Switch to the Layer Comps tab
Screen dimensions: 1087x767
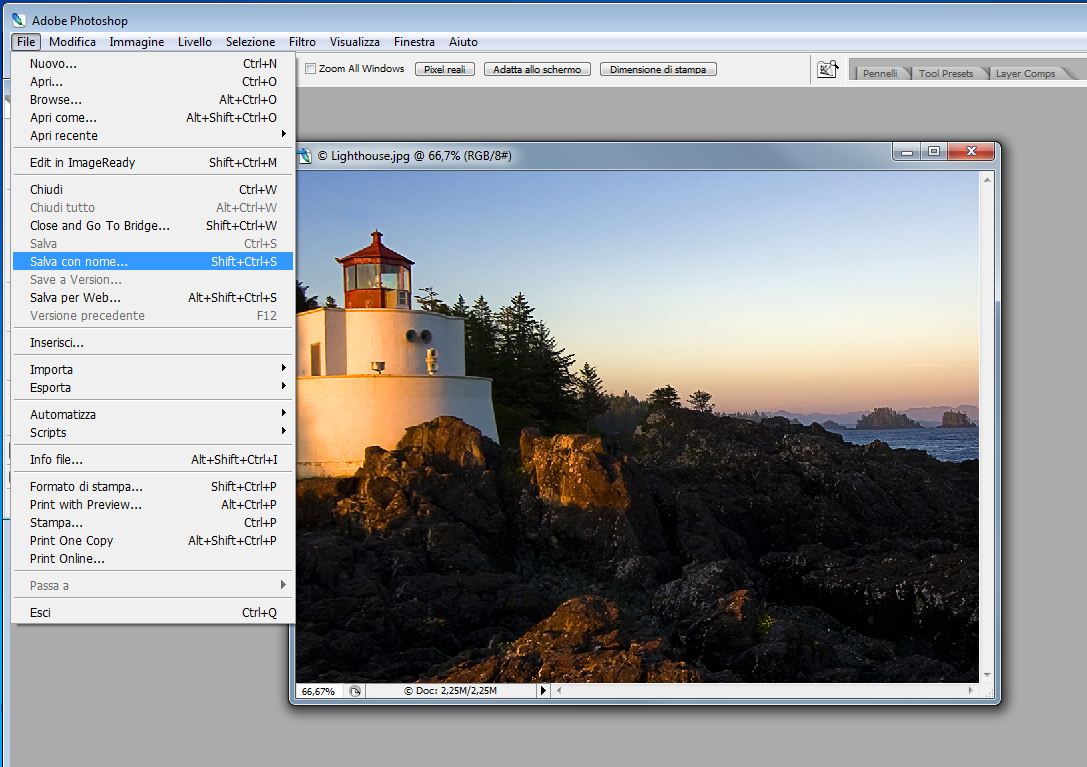(1025, 74)
